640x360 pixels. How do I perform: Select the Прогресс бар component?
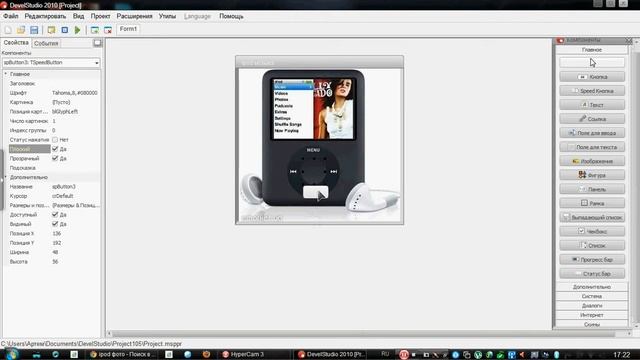pyautogui.click(x=592, y=259)
